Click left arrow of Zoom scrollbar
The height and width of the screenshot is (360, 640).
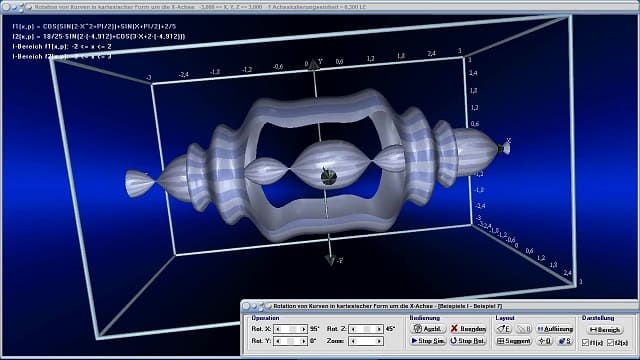point(353,341)
